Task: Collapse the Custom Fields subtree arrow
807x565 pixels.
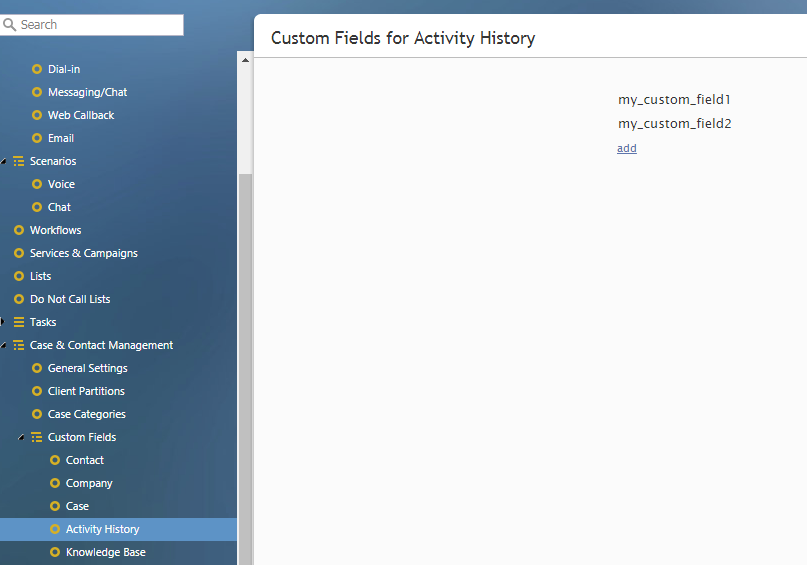Action: click(21, 437)
